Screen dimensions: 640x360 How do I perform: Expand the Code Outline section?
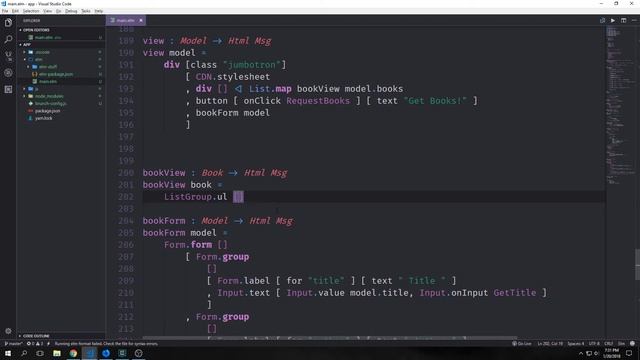tap(61, 336)
